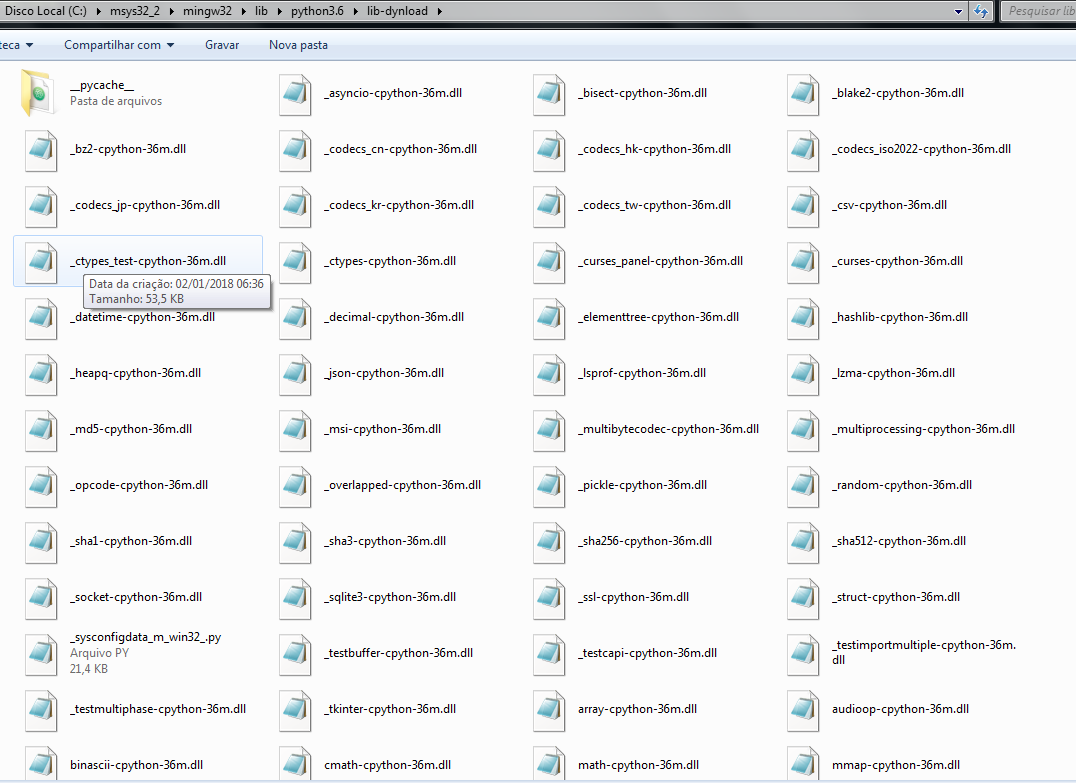This screenshot has width=1076, height=783.
Task: Click the Gravar toolbar button
Action: click(222, 45)
